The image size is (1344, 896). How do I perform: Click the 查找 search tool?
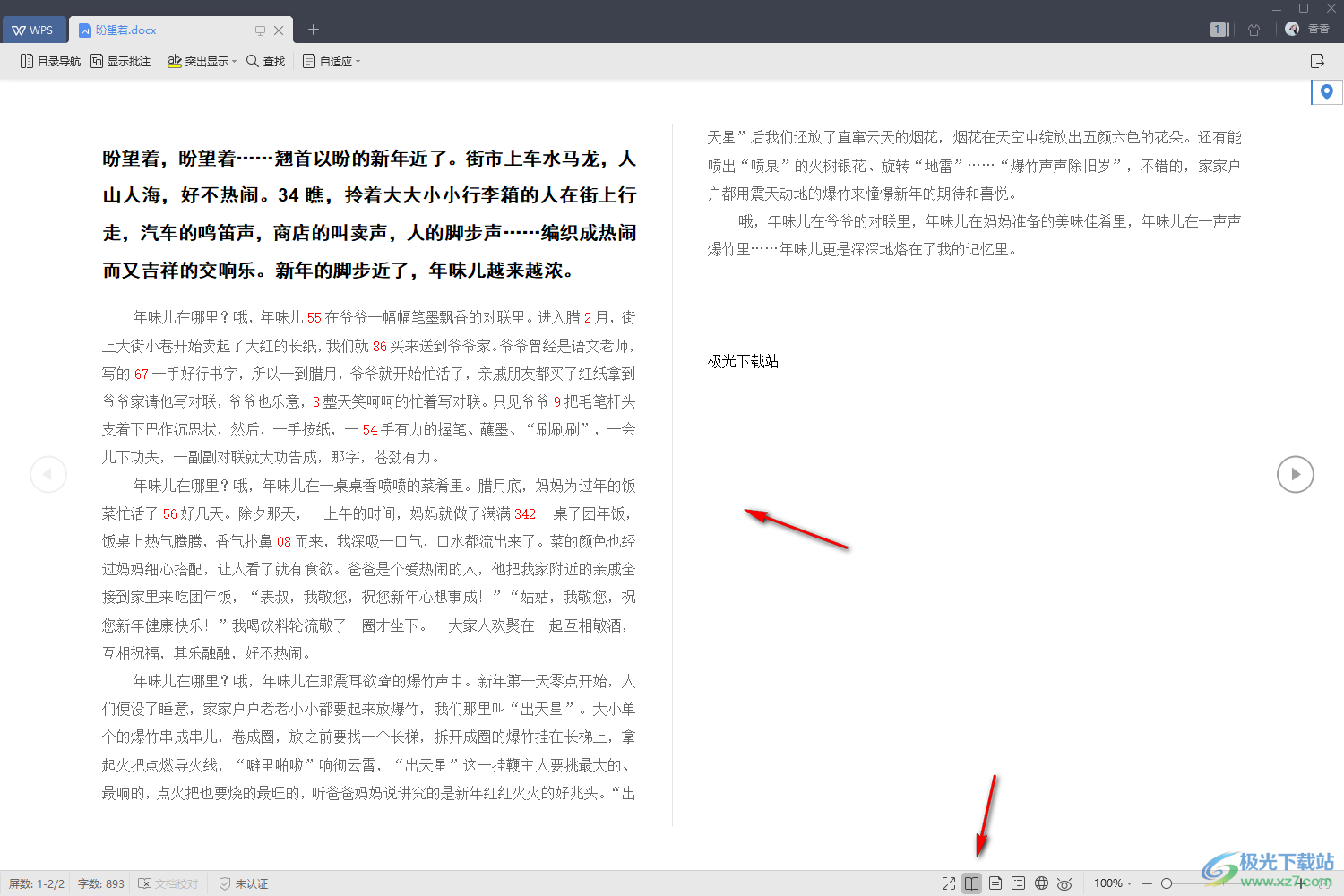coord(265,61)
